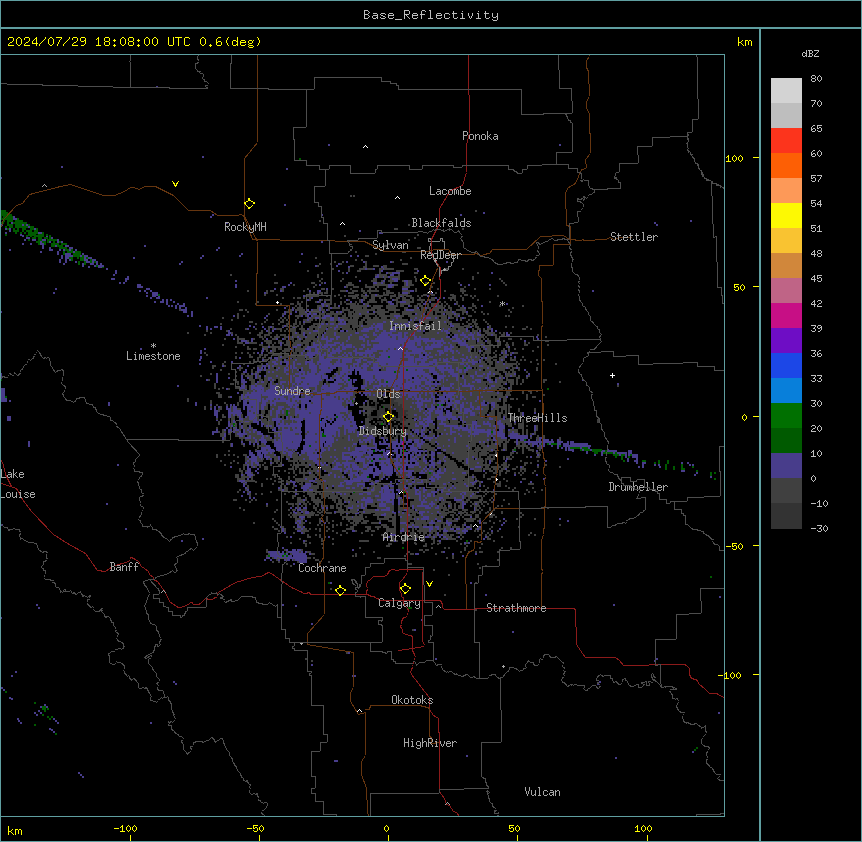Viewport: 862px width, 842px height.
Task: Click the yellow diamond marker south of RedDeer
Action: click(x=426, y=281)
